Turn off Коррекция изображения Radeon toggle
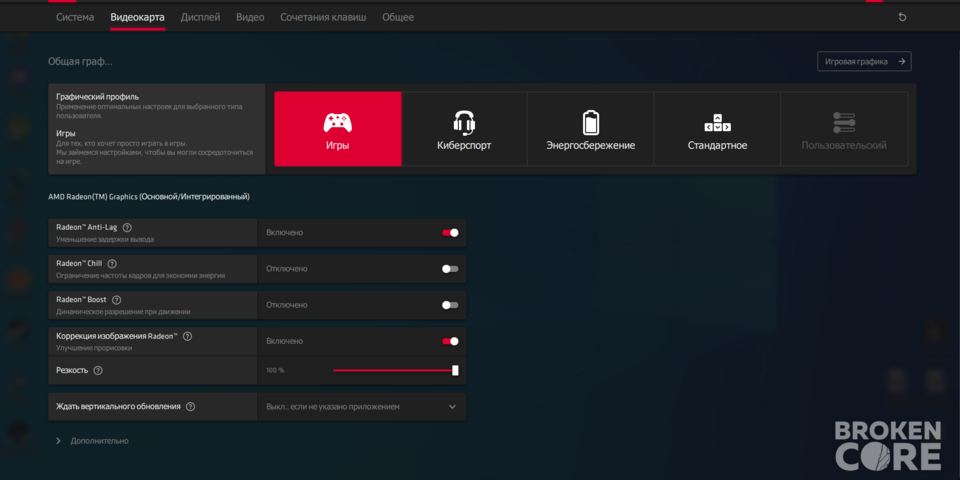This screenshot has width=960, height=480. 450,341
